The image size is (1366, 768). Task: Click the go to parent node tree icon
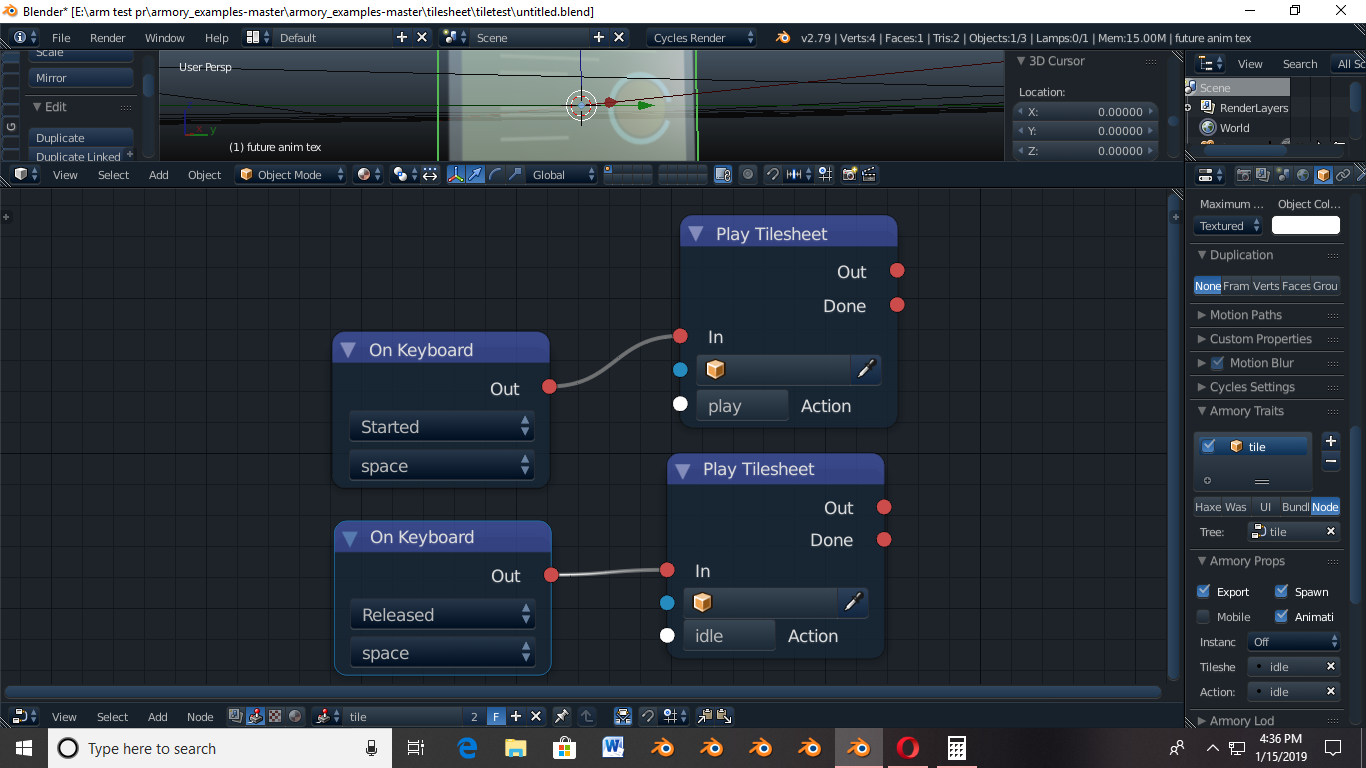(x=587, y=716)
